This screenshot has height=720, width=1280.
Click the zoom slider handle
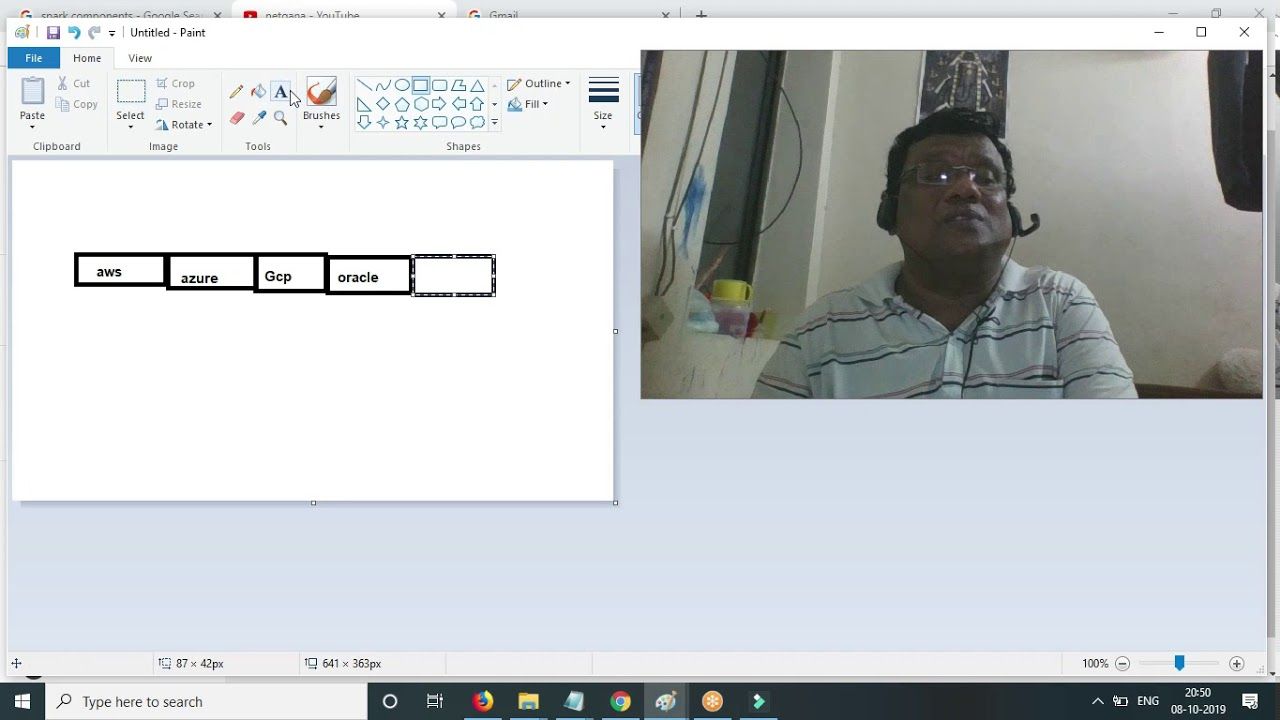pos(1180,663)
